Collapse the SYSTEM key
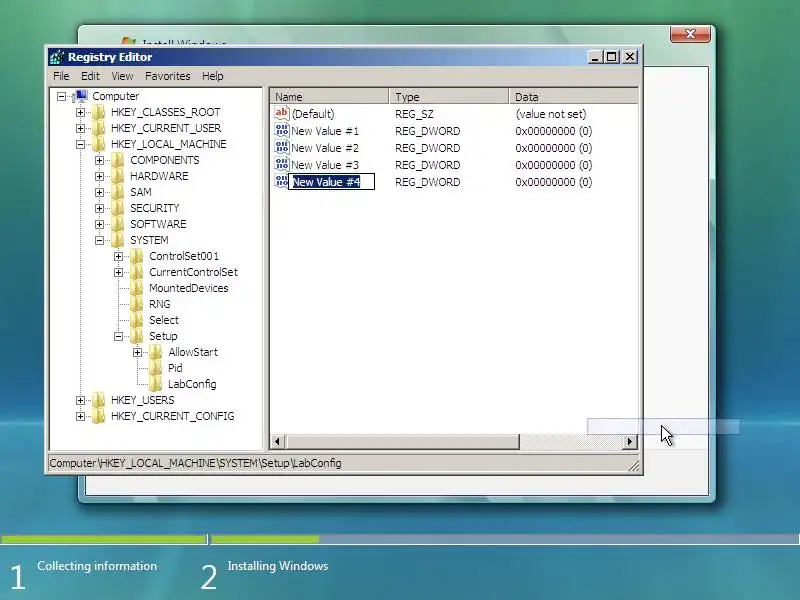 (x=99, y=240)
